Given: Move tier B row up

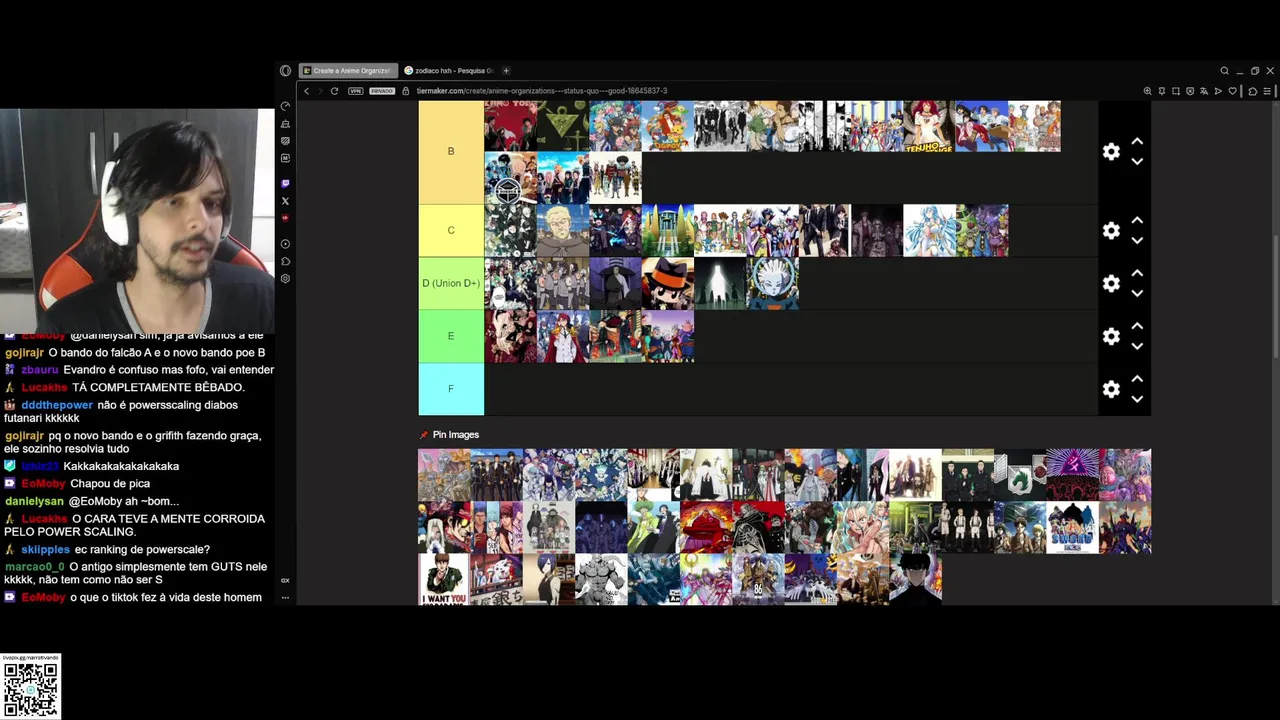Looking at the screenshot, I should [x=1137, y=141].
